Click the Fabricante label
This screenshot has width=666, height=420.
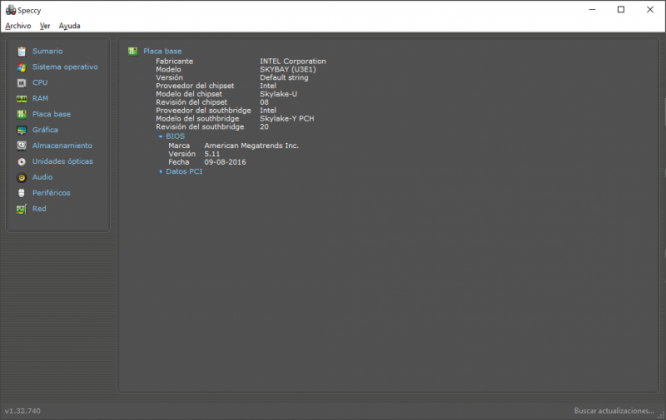point(174,61)
